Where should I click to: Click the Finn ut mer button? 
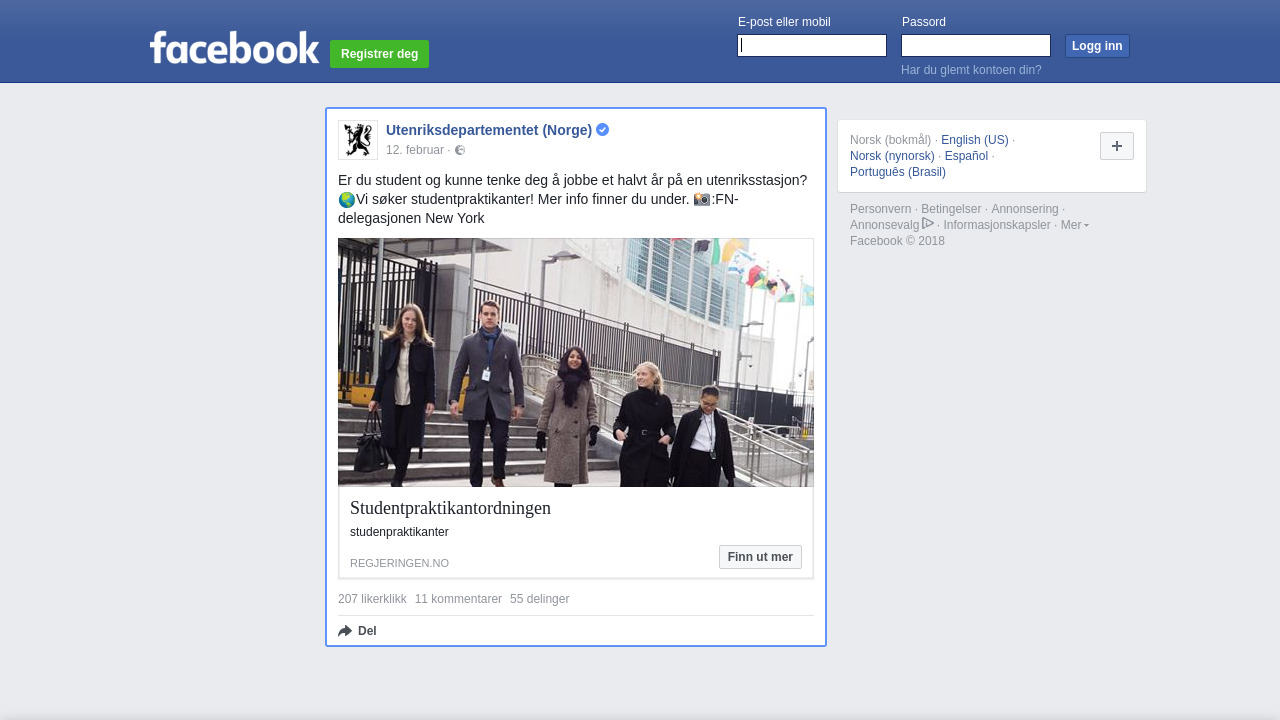coord(759,557)
